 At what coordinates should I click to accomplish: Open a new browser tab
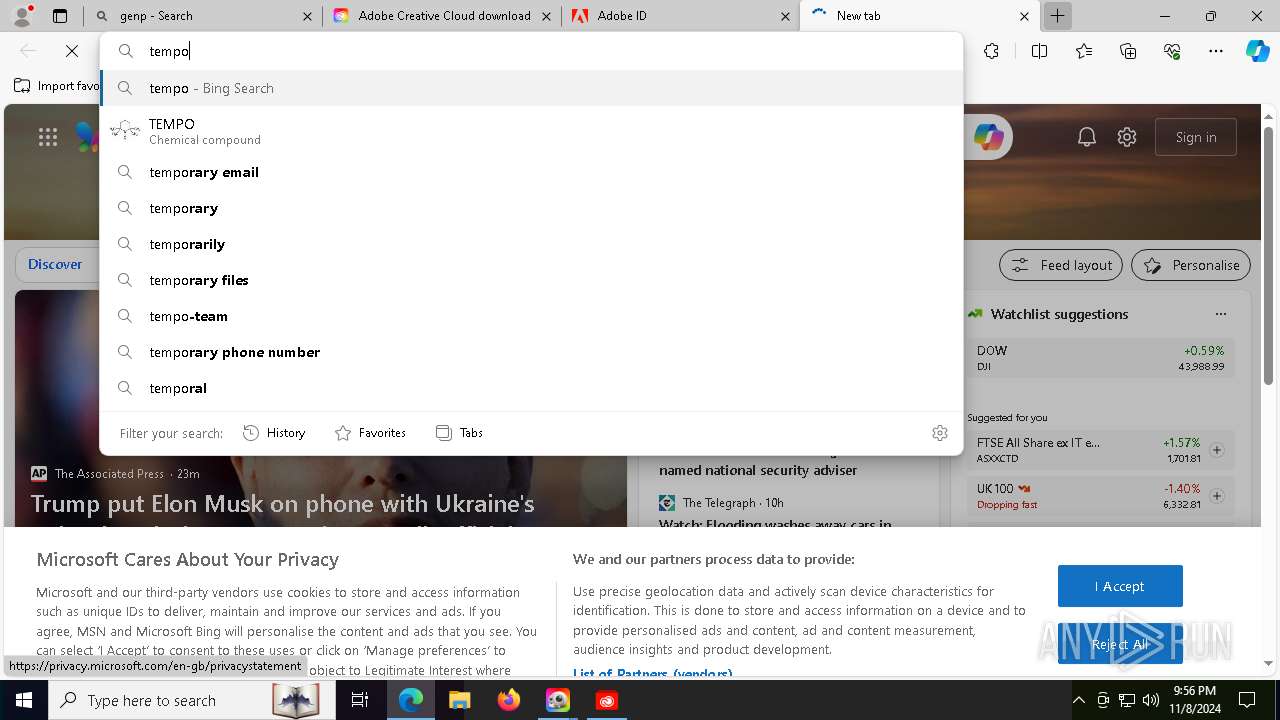coord(1057,16)
